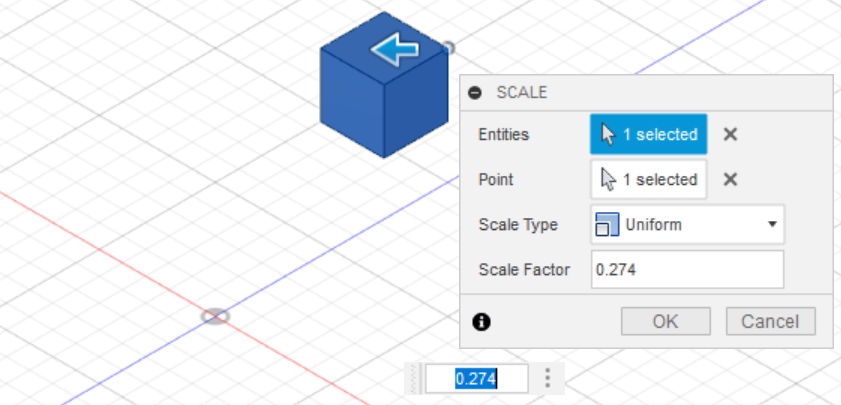Click the Uniform scale type icon

pyautogui.click(x=607, y=224)
